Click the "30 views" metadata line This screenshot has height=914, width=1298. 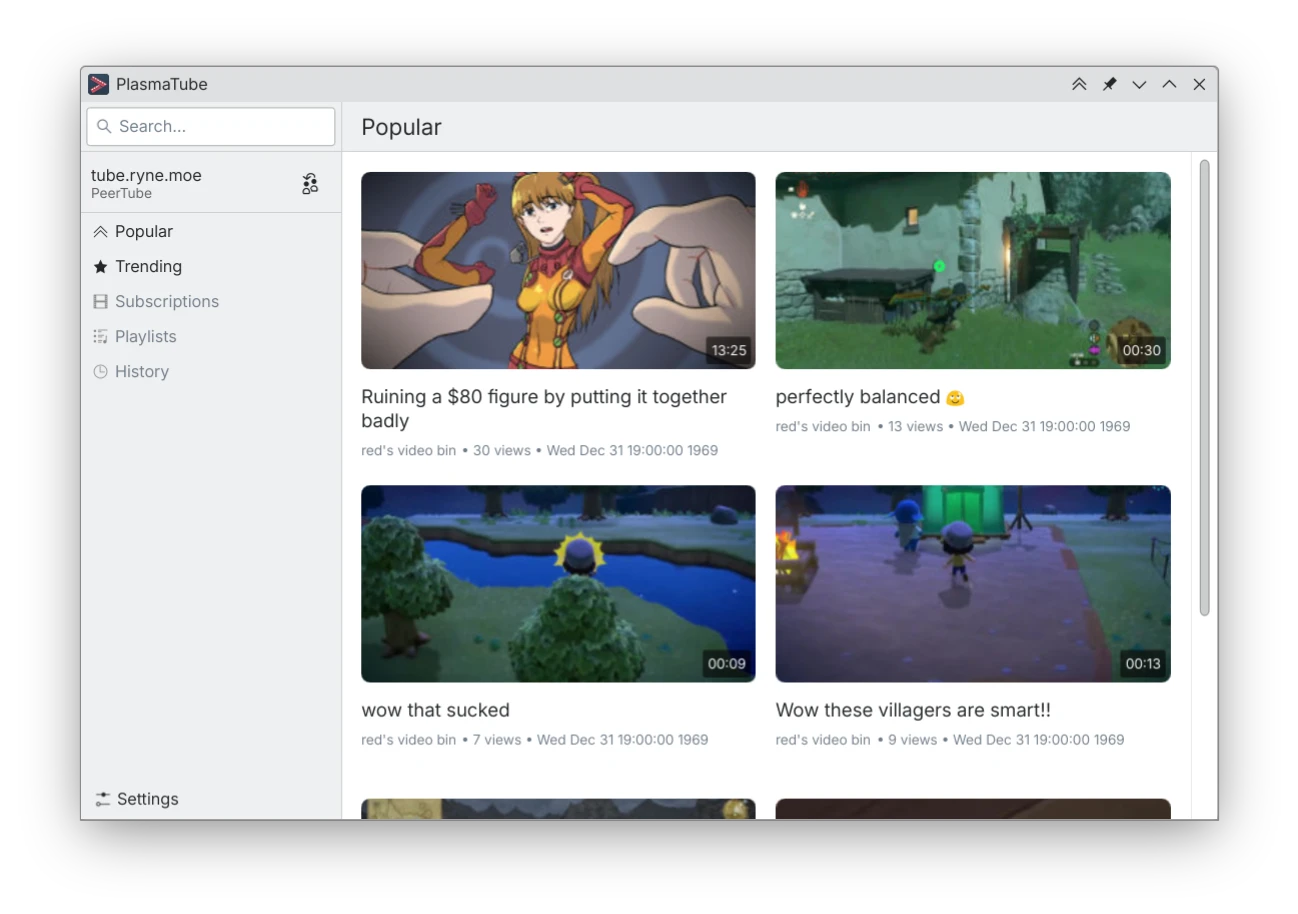(539, 451)
